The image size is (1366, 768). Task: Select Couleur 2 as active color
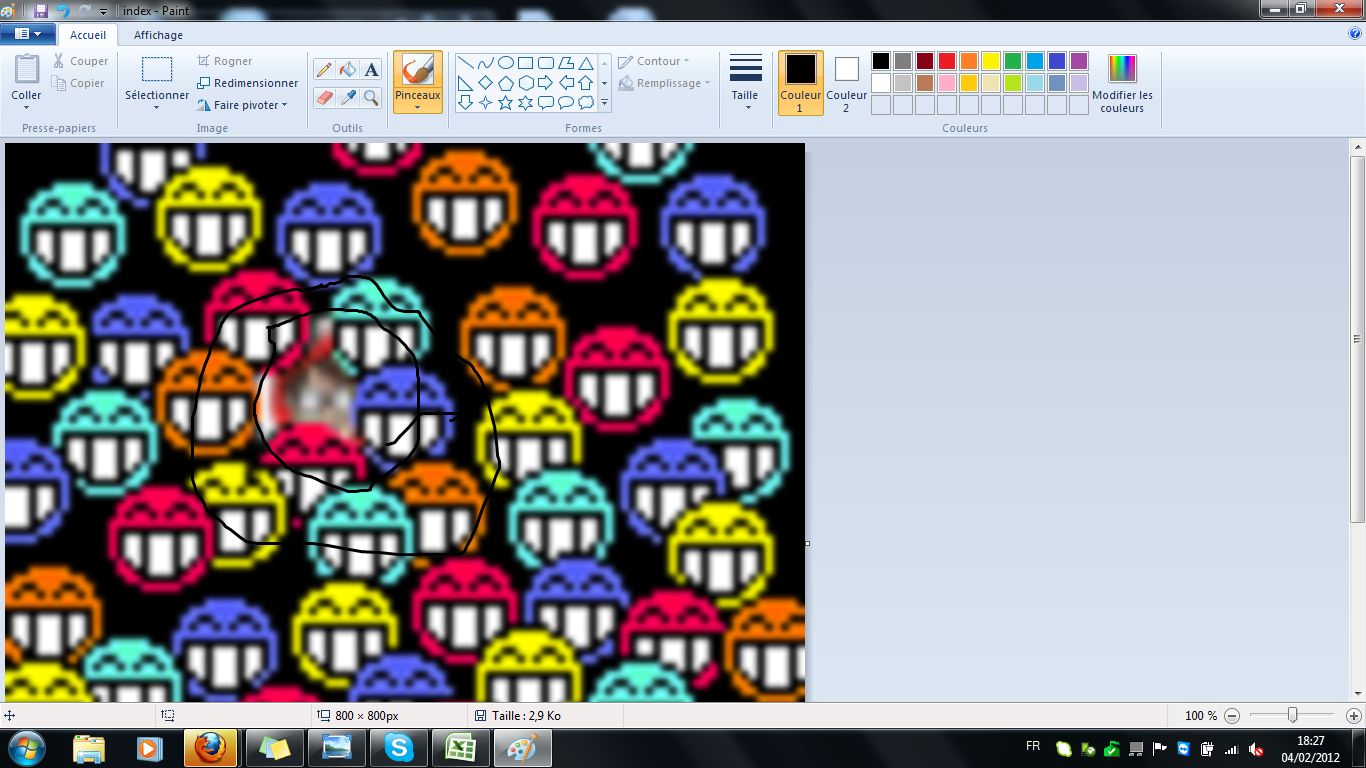coord(847,83)
